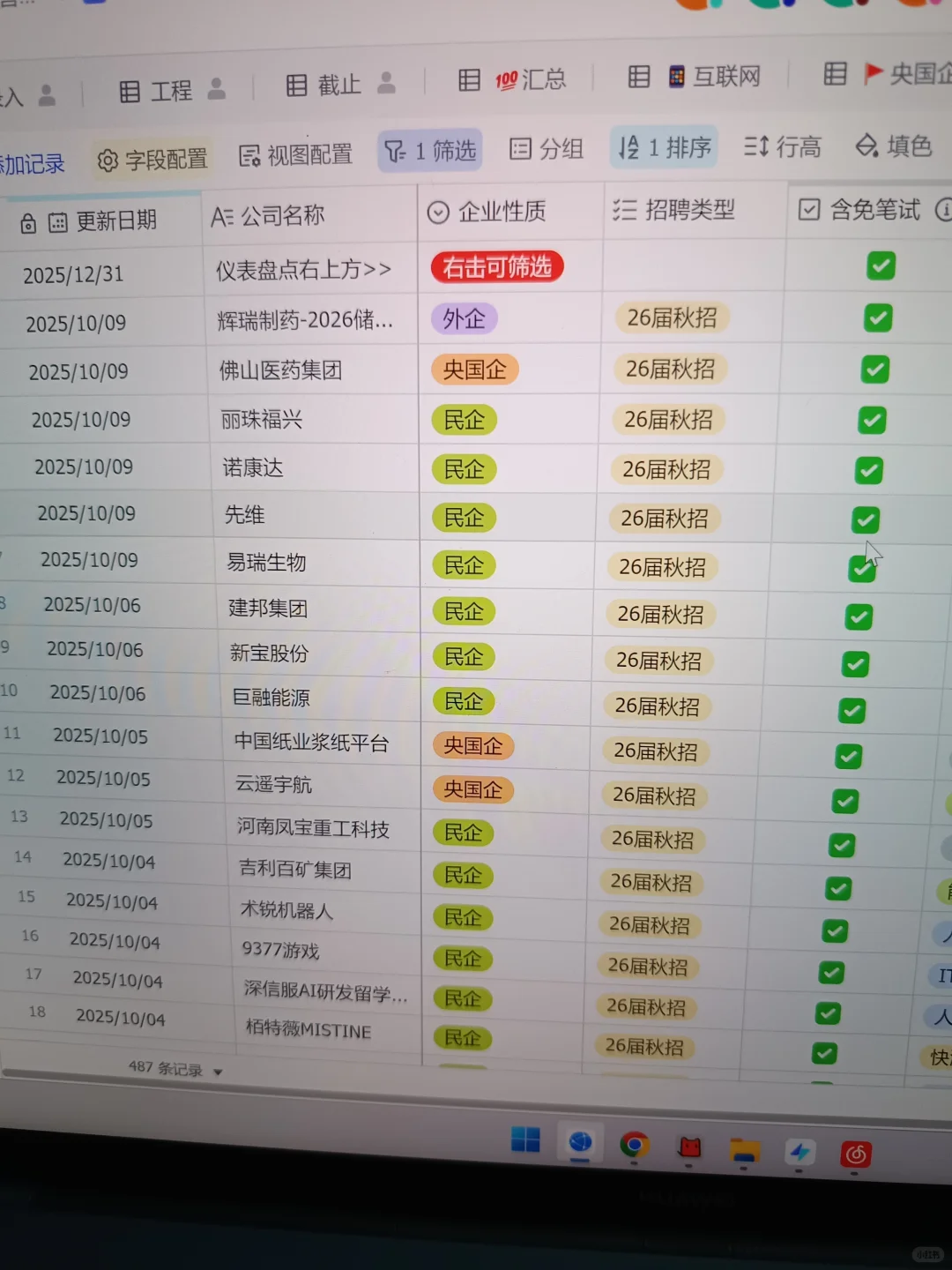
Task: Open the 分组 grouping options
Action: tap(547, 148)
